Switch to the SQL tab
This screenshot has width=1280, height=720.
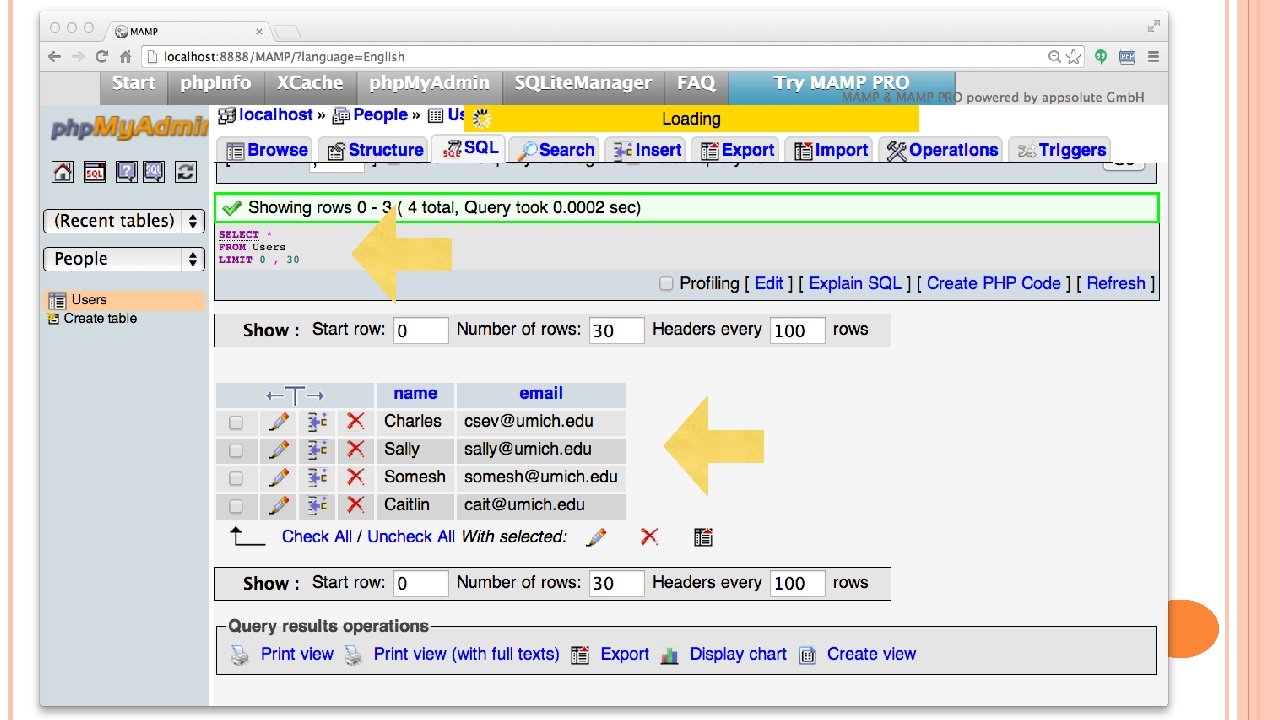468,148
